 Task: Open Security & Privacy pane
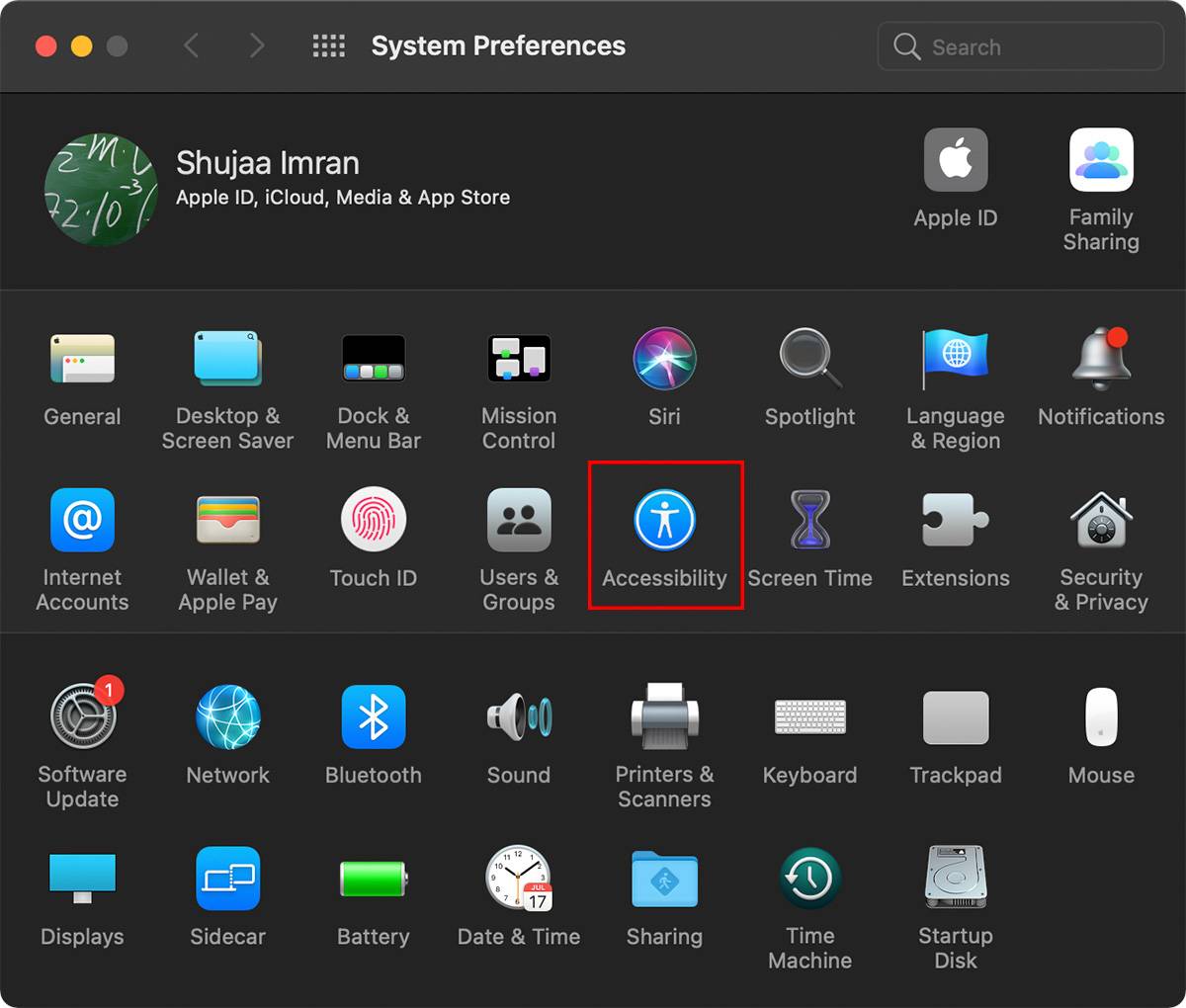coord(1100,521)
